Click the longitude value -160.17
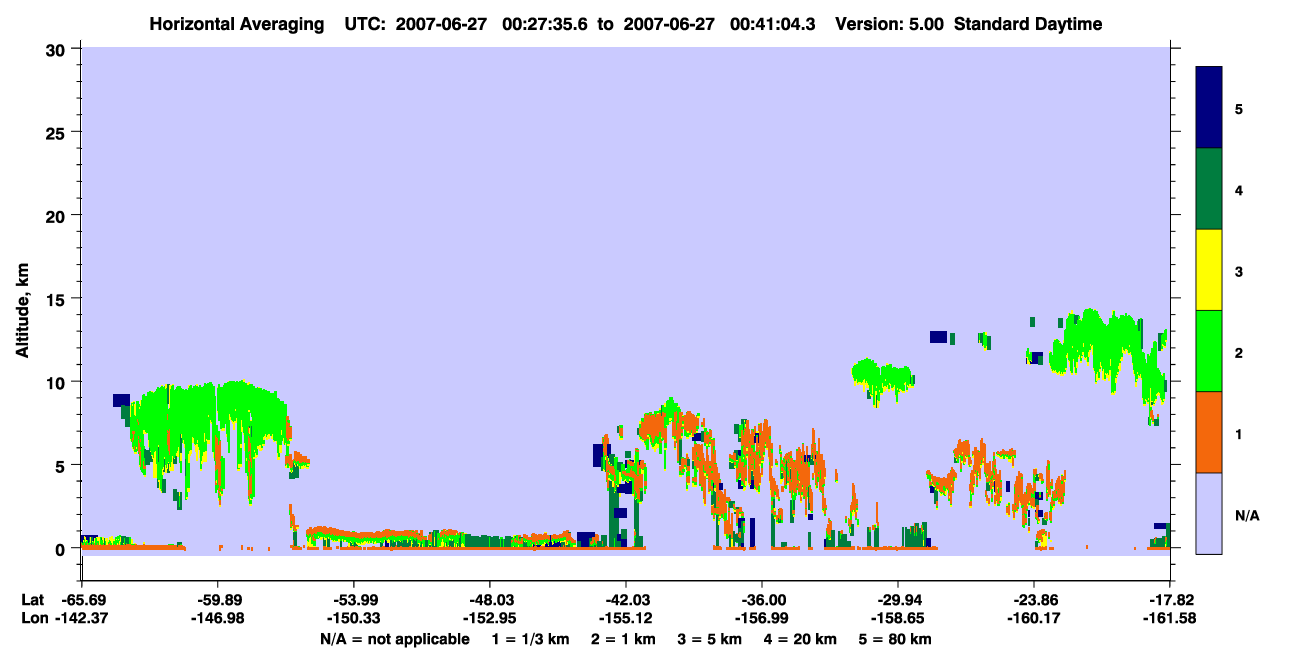 1034,618
